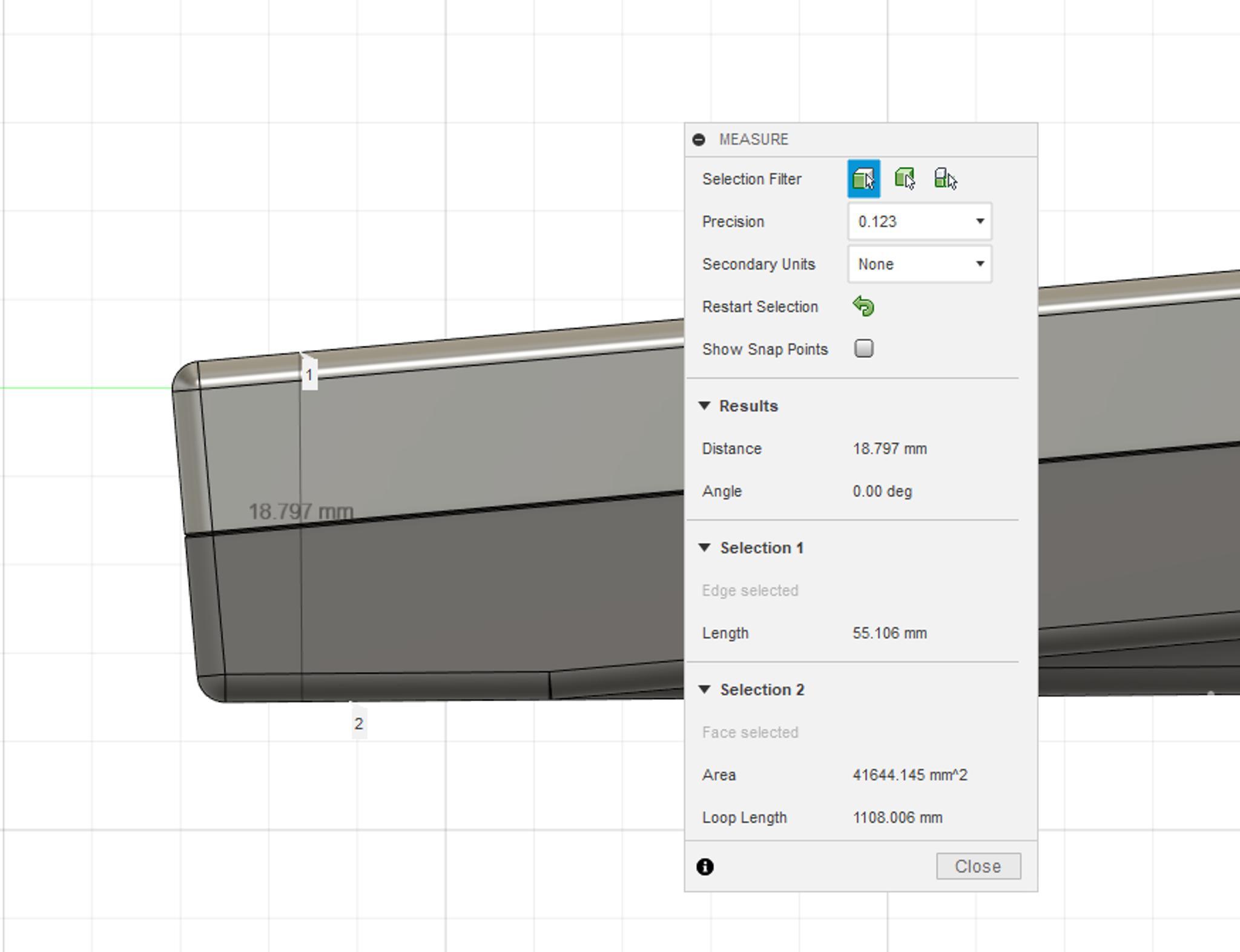Click the green Restart Selection arrow
The height and width of the screenshot is (952, 1240).
(863, 306)
